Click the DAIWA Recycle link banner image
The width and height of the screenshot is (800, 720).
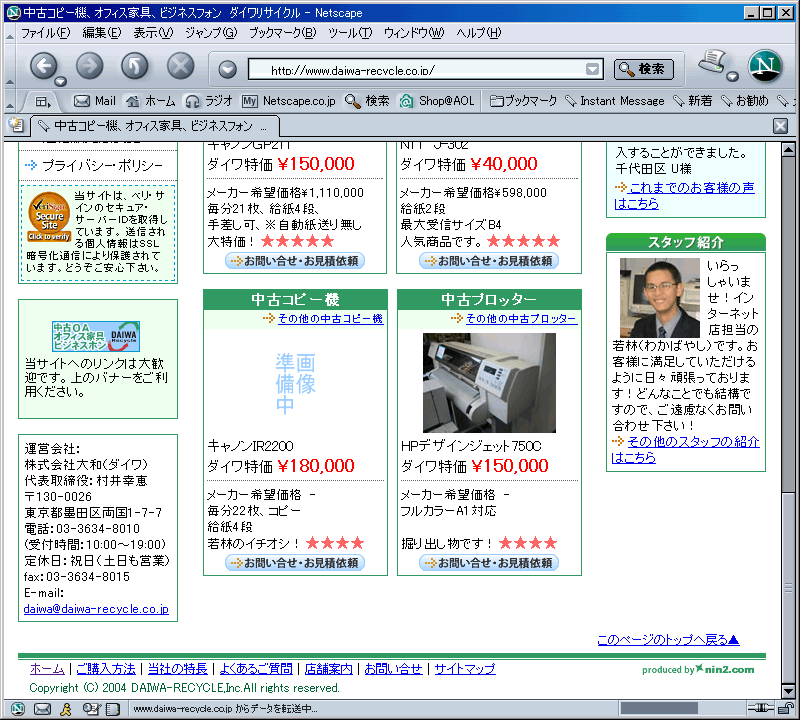(96, 336)
